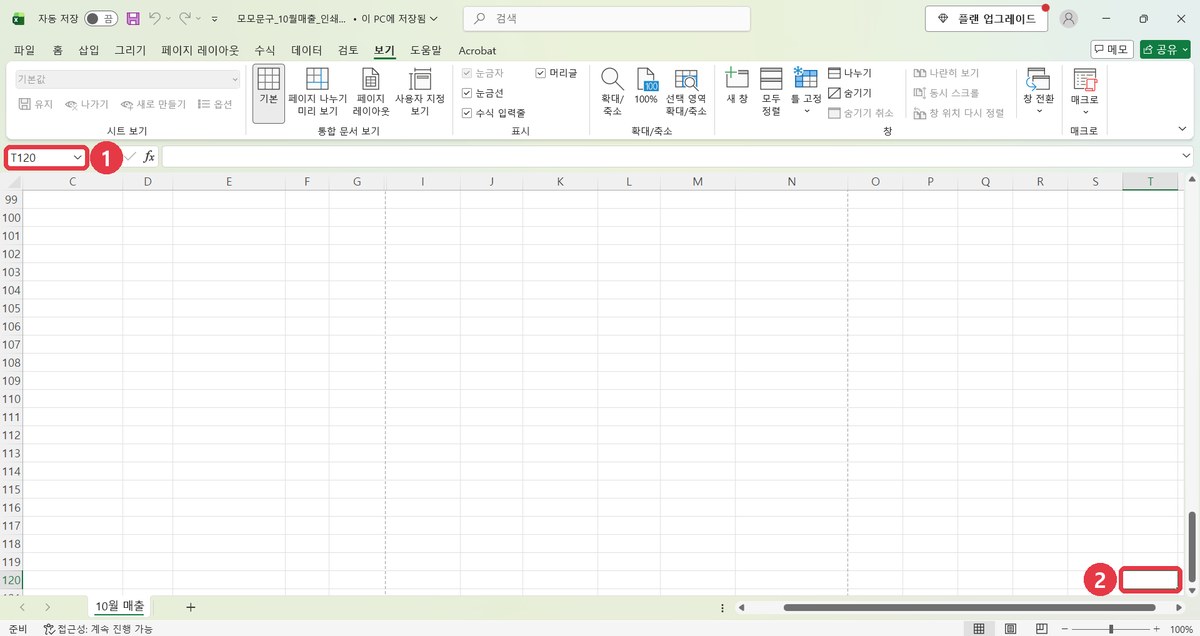This screenshot has width=1200, height=636.
Task: Expand the formula bar chevron
Action: coord(1186,157)
